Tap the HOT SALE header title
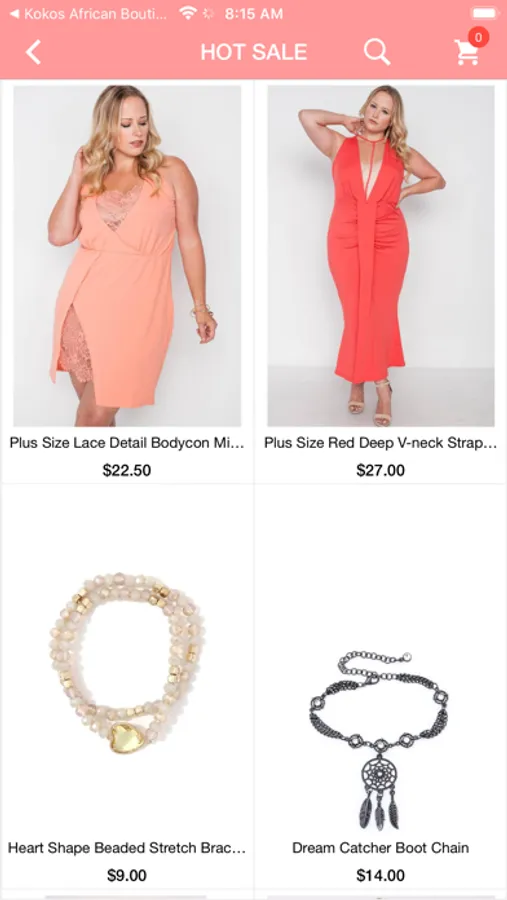 pos(253,52)
